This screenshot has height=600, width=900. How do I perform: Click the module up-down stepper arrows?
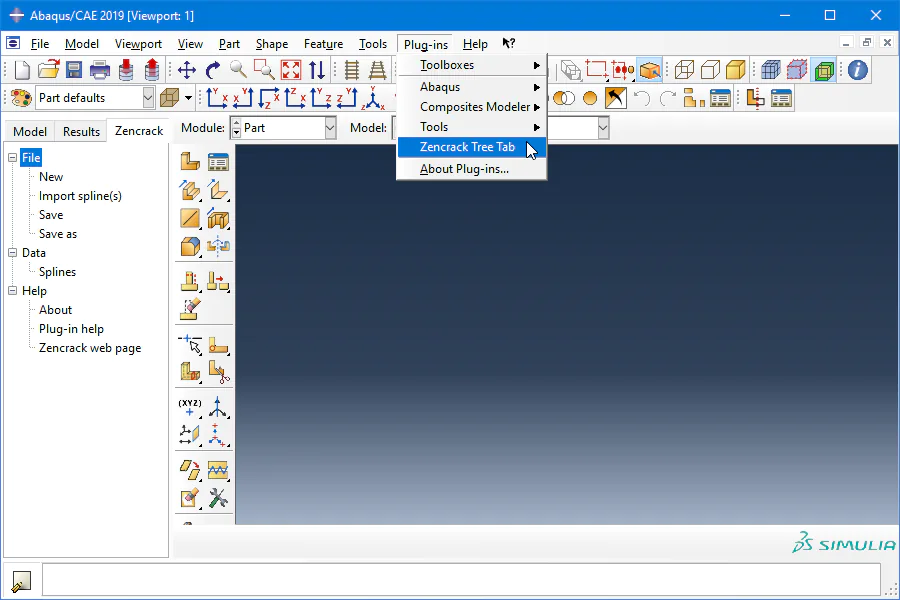click(236, 127)
